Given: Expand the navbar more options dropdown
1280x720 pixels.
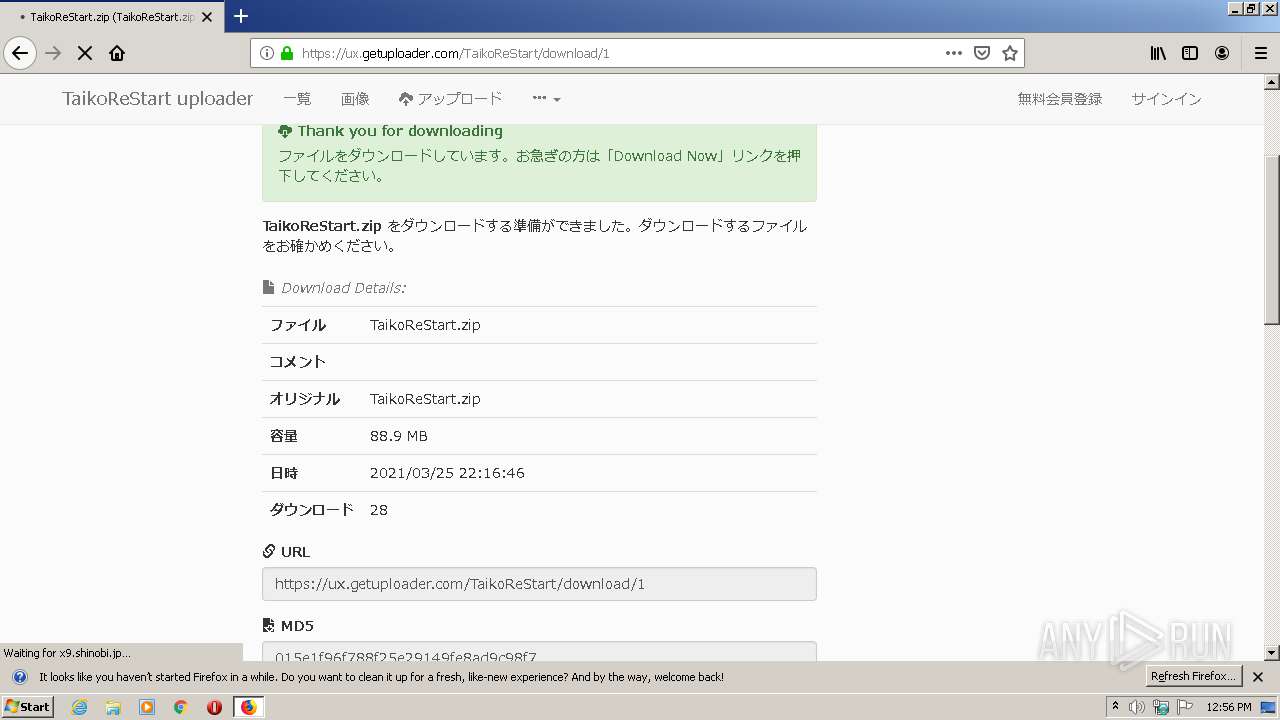Looking at the screenshot, I should click(546, 99).
